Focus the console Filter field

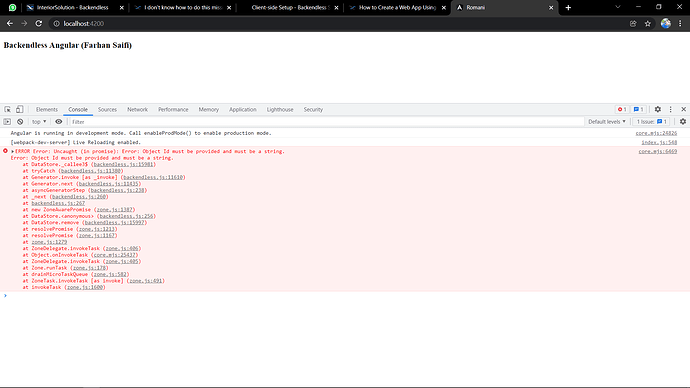[326, 122]
